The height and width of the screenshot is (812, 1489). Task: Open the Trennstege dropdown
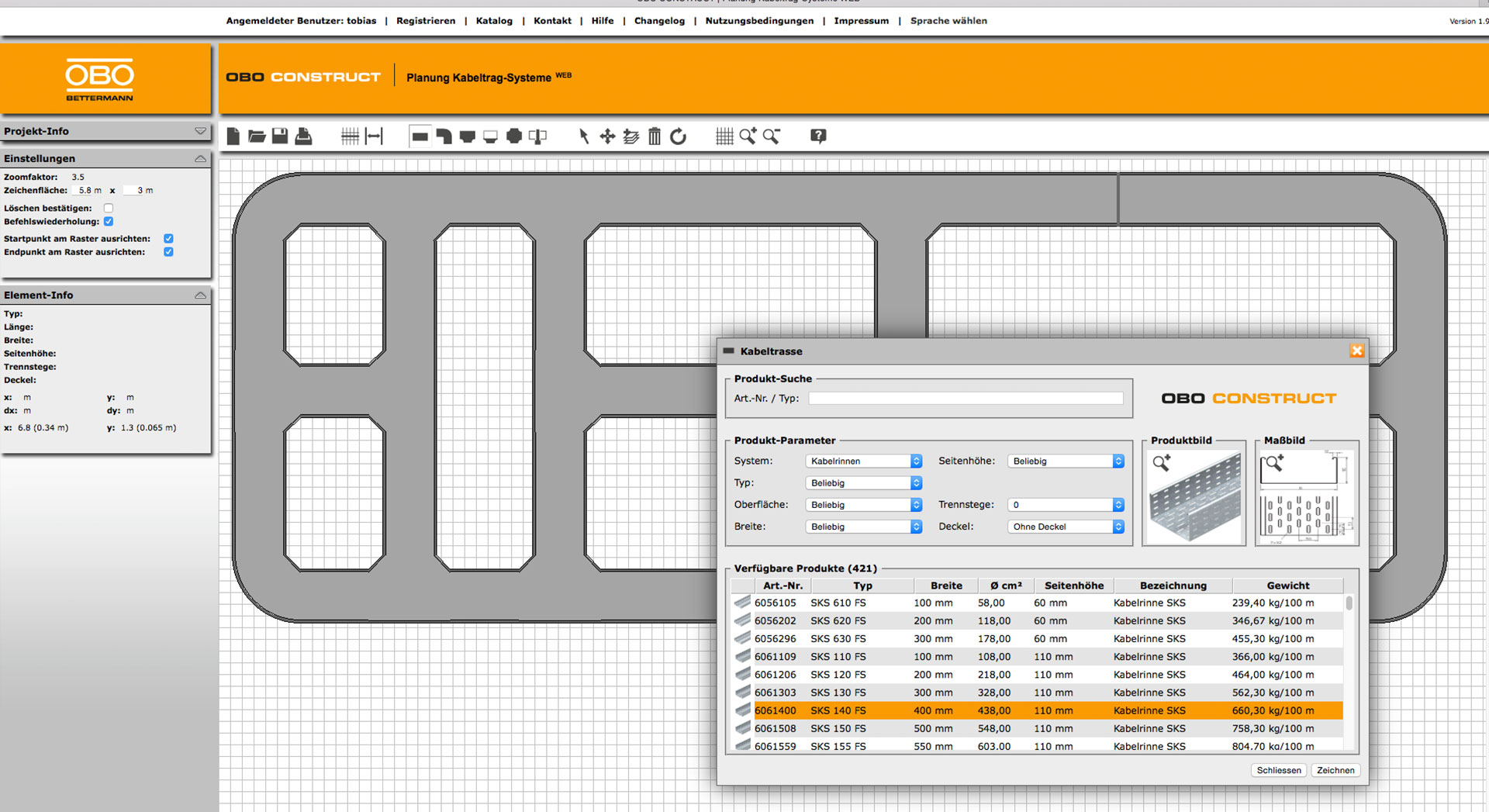pos(1066,504)
